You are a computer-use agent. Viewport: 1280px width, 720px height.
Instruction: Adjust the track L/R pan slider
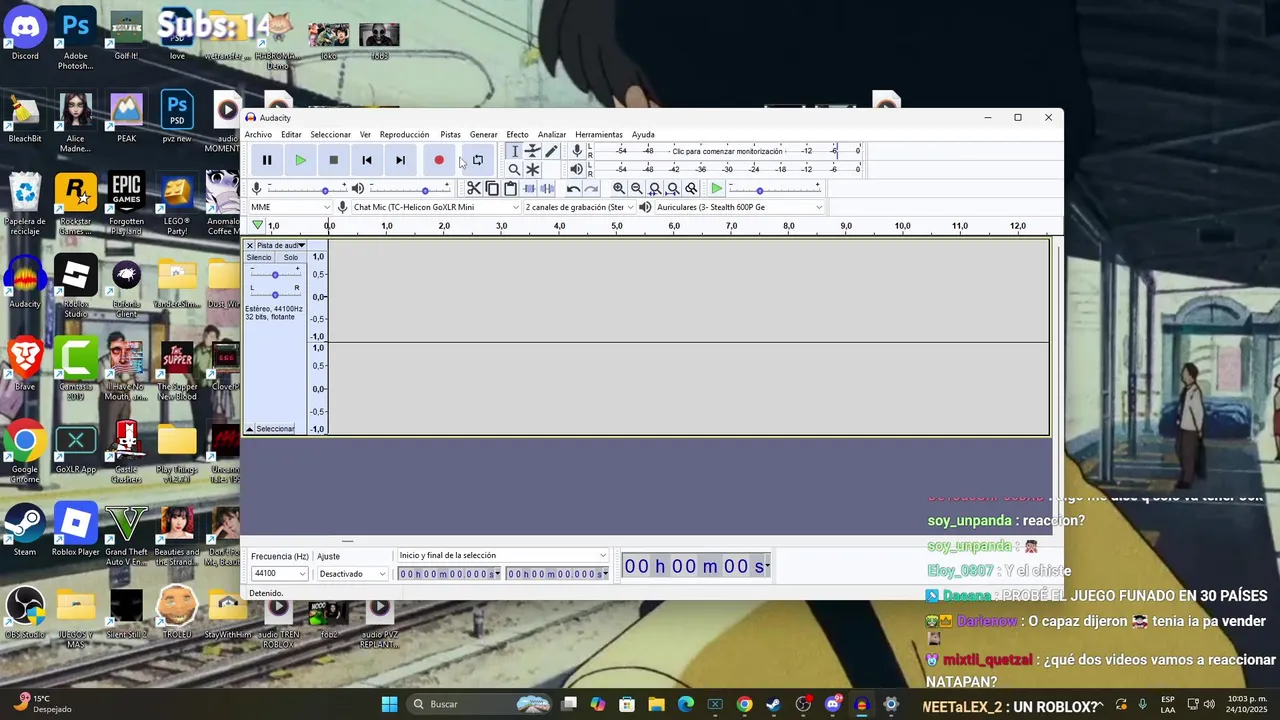[275, 293]
